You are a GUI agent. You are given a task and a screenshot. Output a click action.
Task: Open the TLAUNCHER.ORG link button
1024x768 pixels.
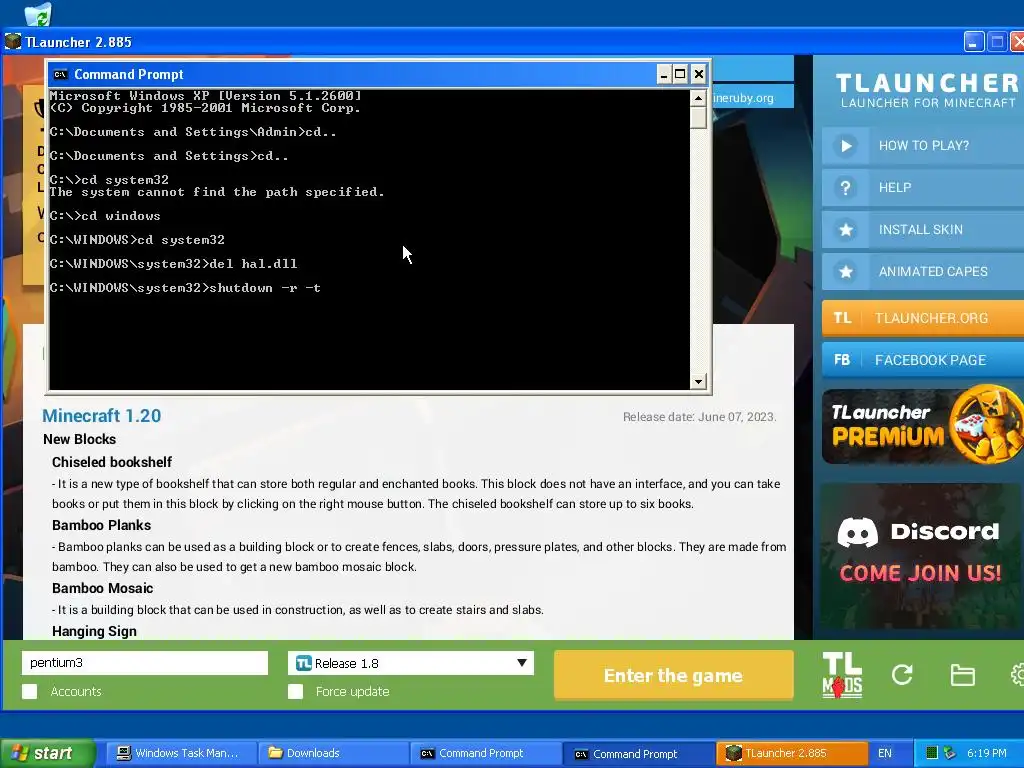coord(923,318)
